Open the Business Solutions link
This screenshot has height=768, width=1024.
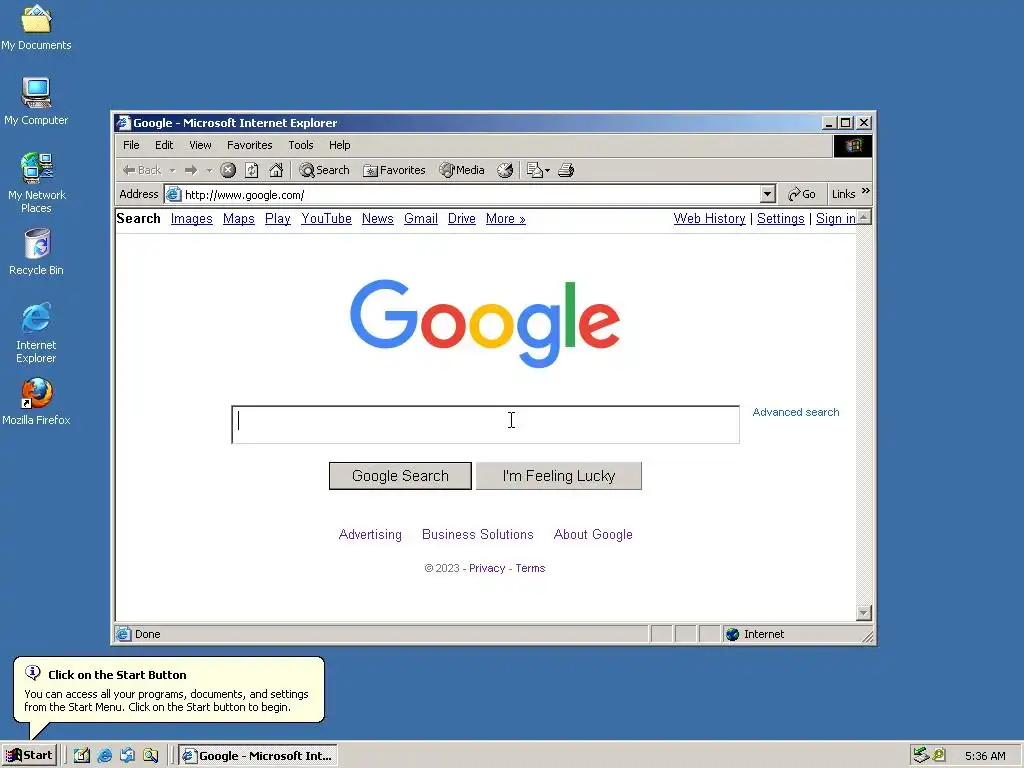pos(477,534)
